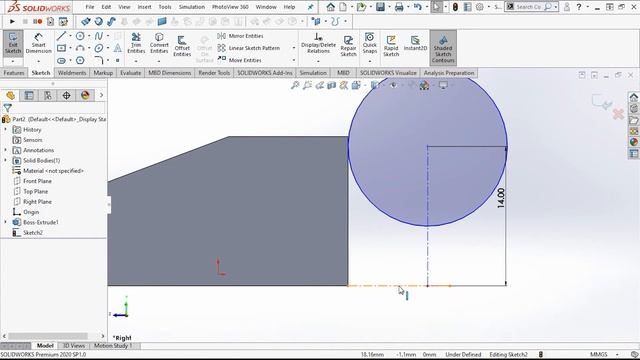Screen dimensions: 640x360
Task: Select the Straight Slot tool
Action: tap(61, 60)
